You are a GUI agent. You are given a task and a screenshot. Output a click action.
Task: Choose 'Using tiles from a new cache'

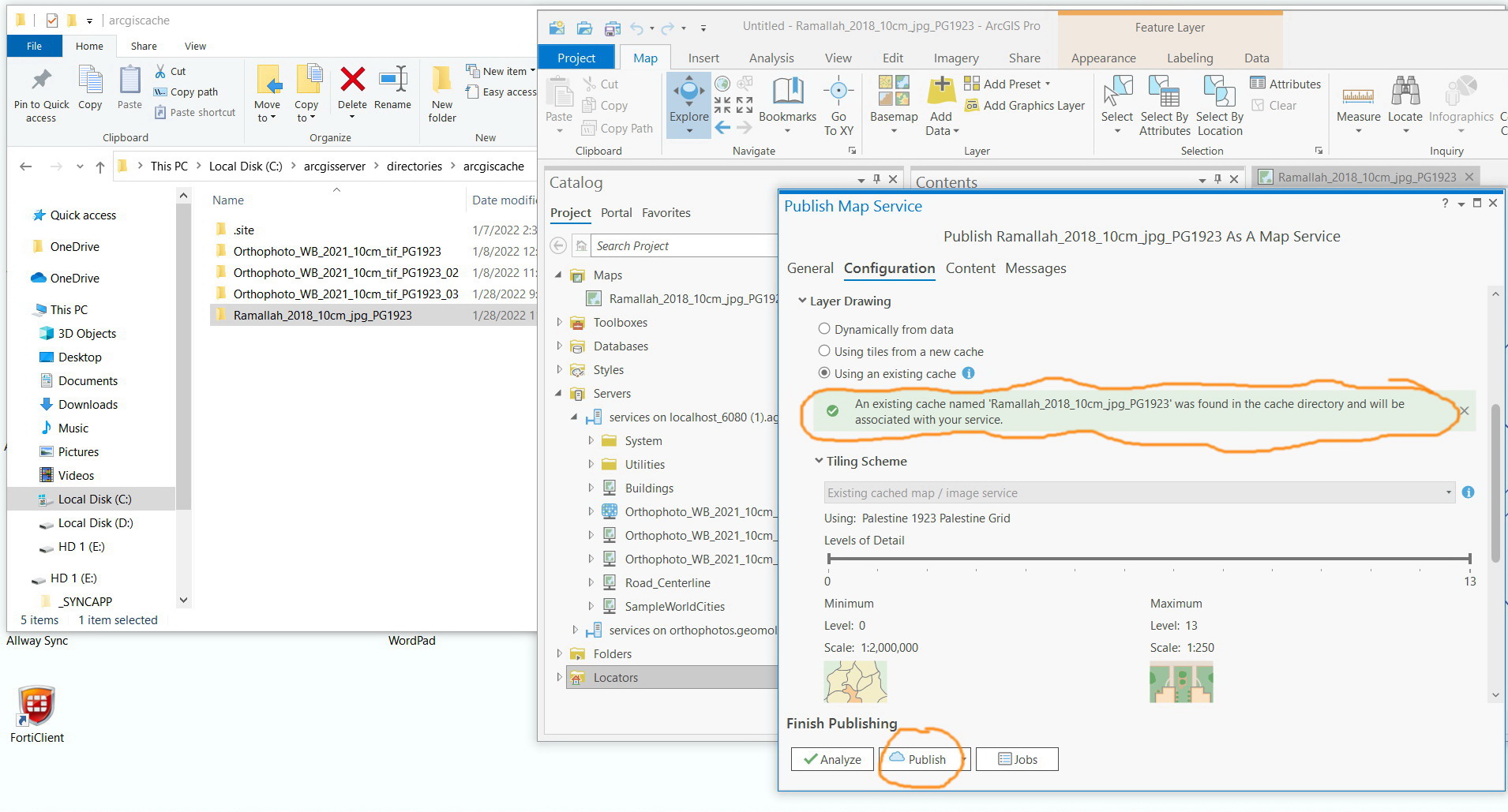click(x=825, y=351)
